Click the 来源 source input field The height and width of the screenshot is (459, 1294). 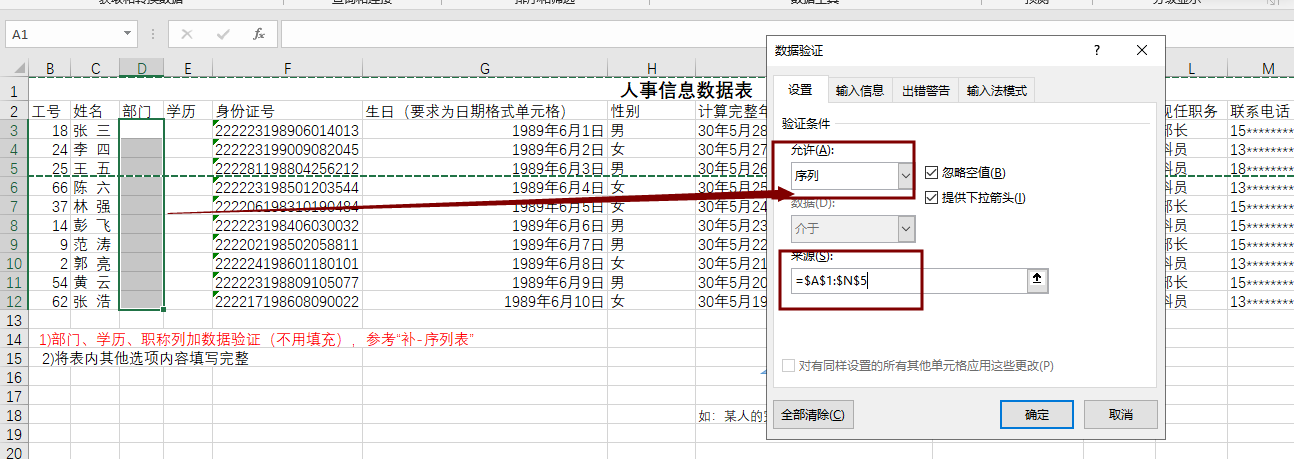pyautogui.click(x=908, y=281)
